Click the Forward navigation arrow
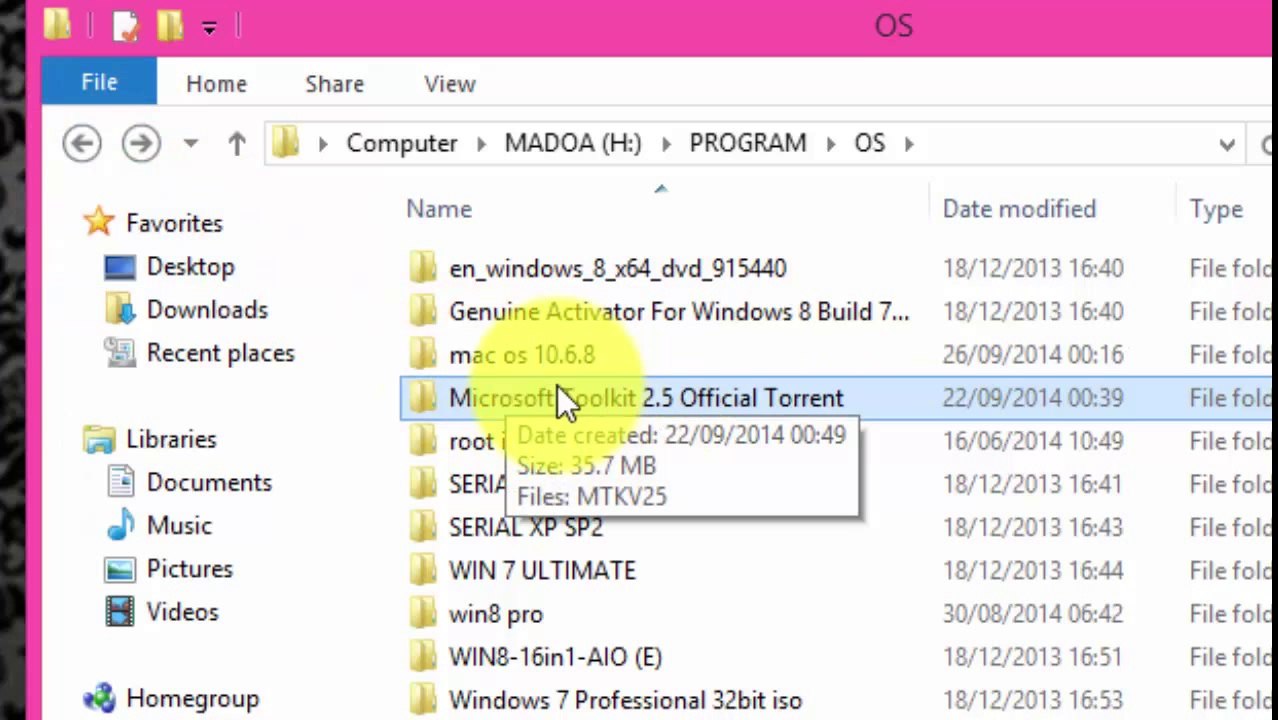Image resolution: width=1278 pixels, height=720 pixels. (141, 143)
